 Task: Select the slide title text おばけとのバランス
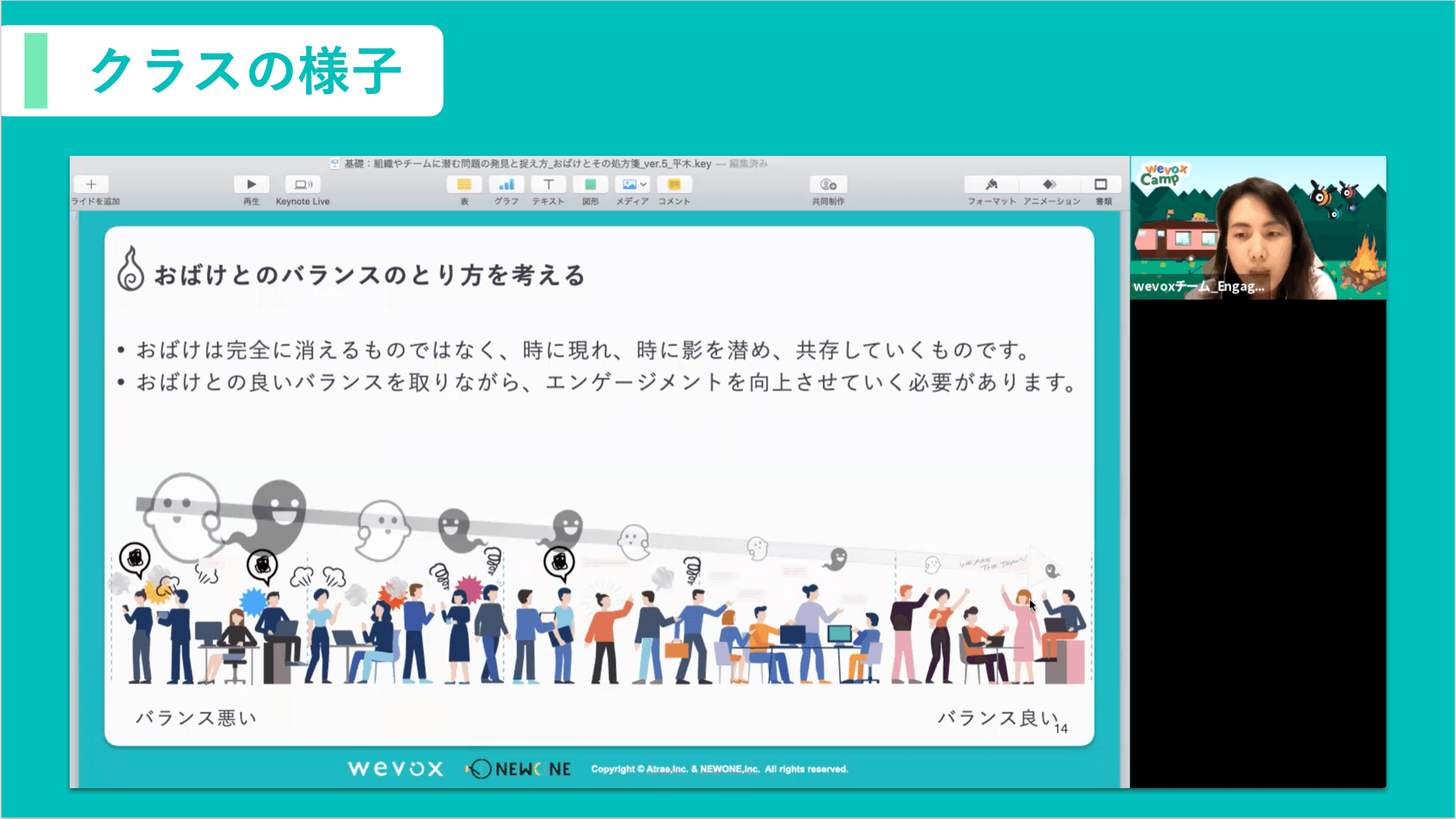(369, 275)
